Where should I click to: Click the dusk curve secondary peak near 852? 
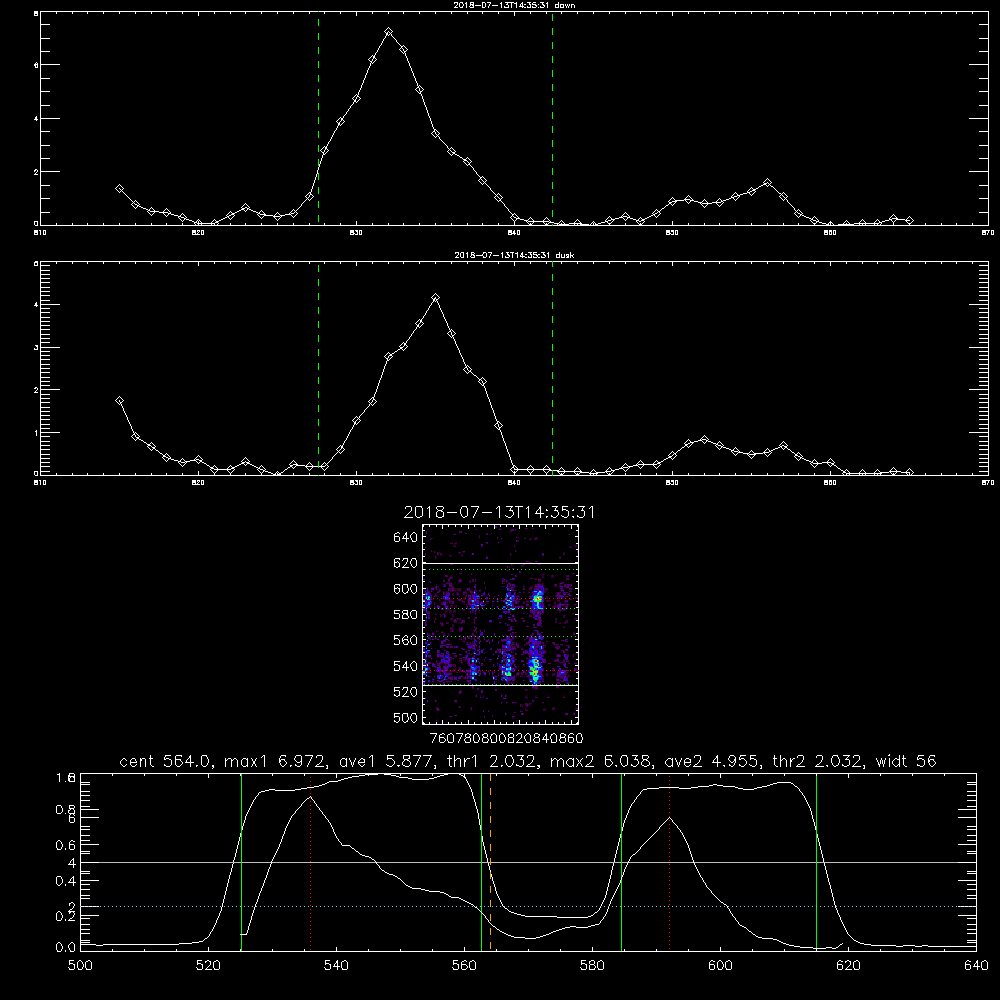point(704,439)
